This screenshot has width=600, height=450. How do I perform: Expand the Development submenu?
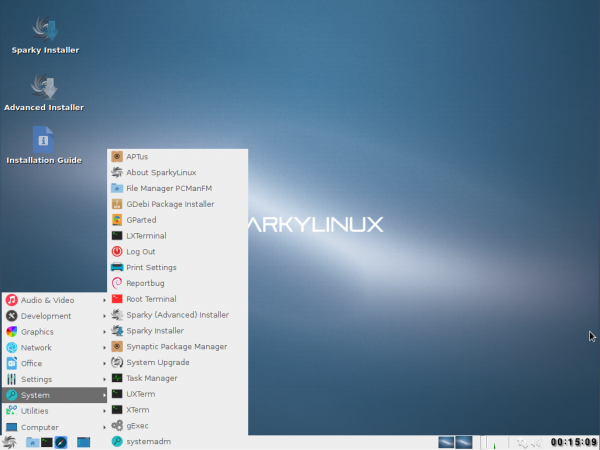[55, 316]
